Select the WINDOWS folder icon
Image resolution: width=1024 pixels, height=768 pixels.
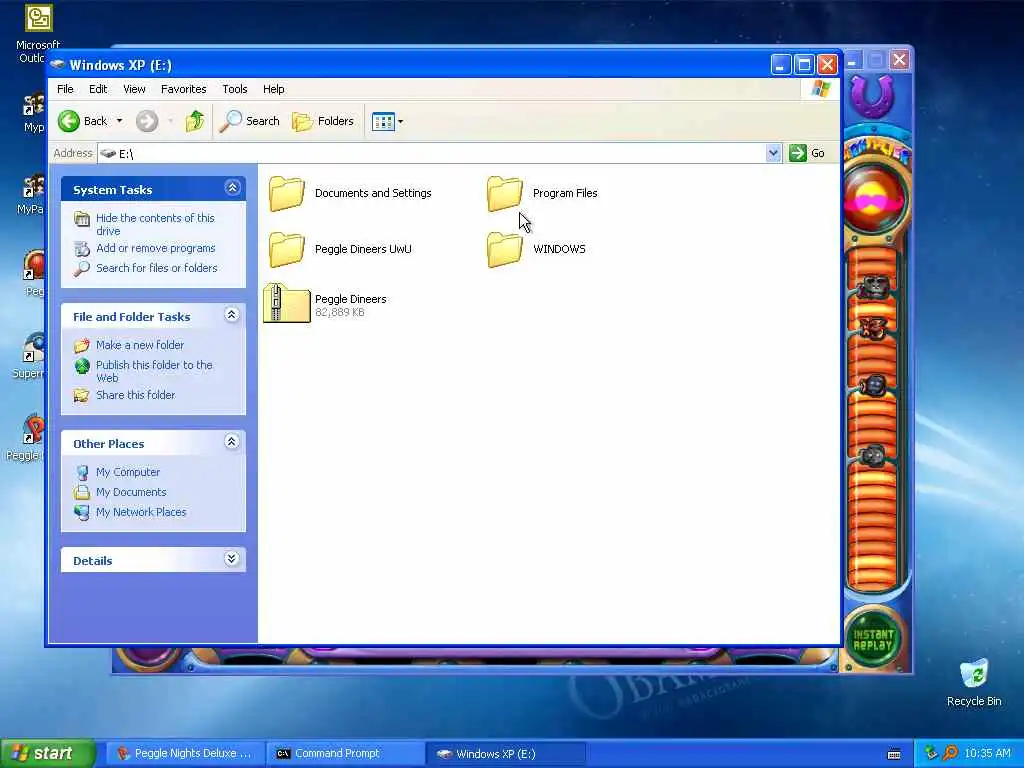[x=505, y=249]
